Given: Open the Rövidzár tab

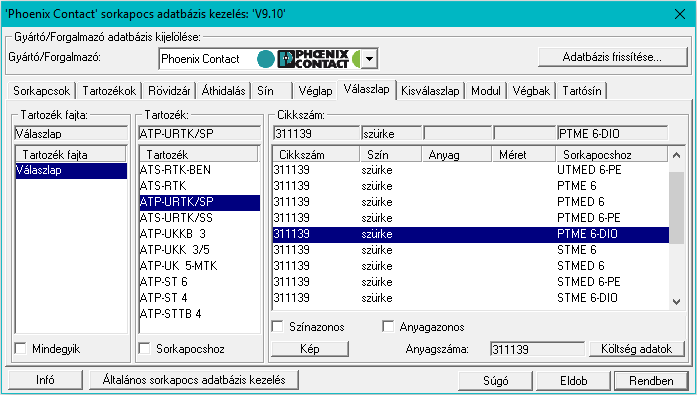Looking at the screenshot, I should coord(169,91).
